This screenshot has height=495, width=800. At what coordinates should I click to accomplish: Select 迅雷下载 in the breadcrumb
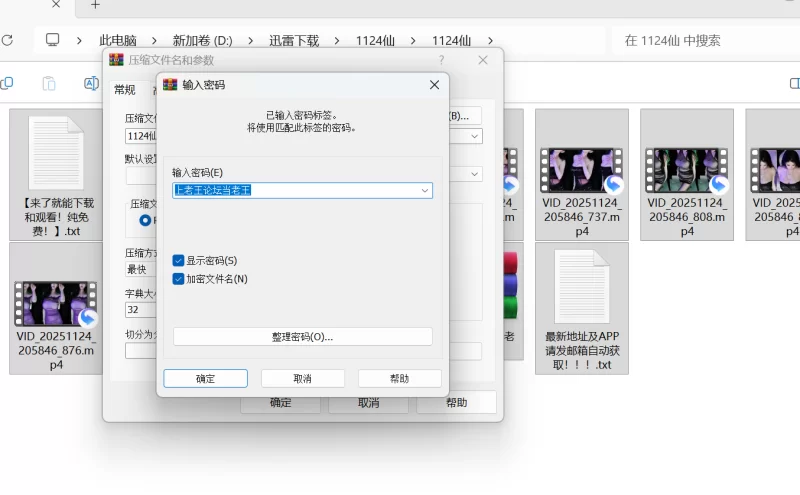294,40
